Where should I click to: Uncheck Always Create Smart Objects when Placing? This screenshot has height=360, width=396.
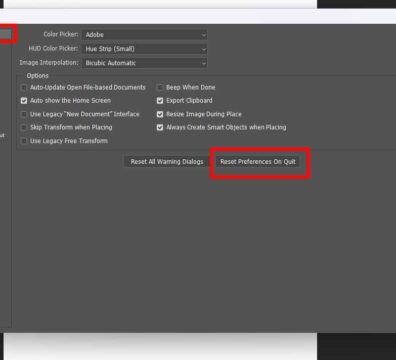coord(160,127)
